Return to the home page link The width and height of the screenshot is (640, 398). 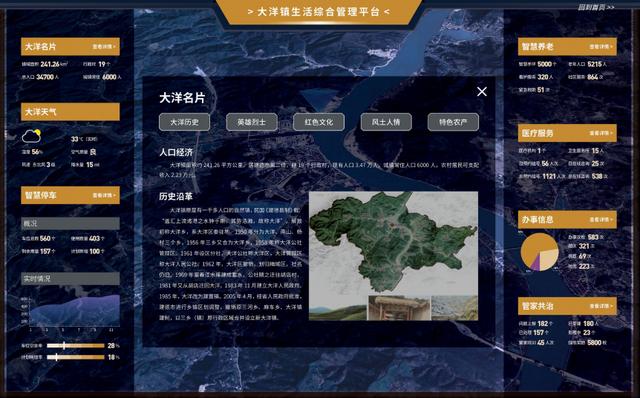coord(596,7)
